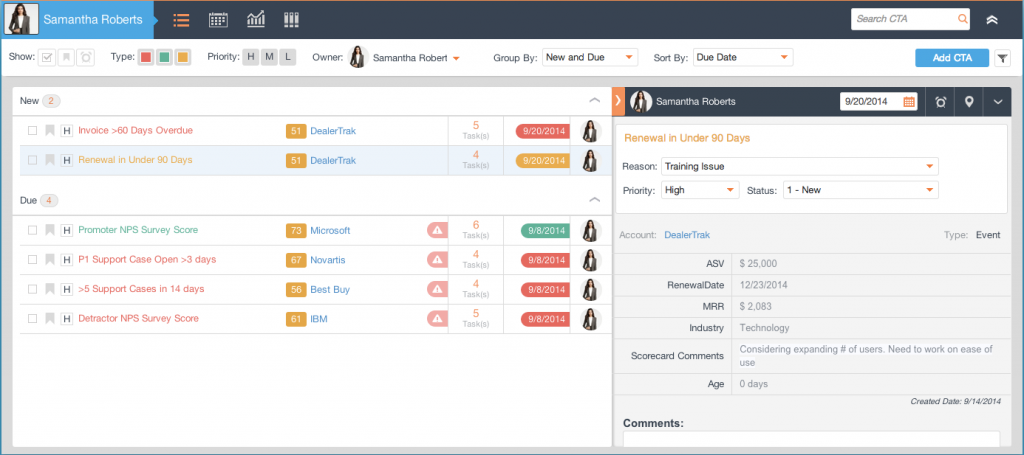Switch to the list view icon
This screenshot has width=1024, height=455.
181,19
